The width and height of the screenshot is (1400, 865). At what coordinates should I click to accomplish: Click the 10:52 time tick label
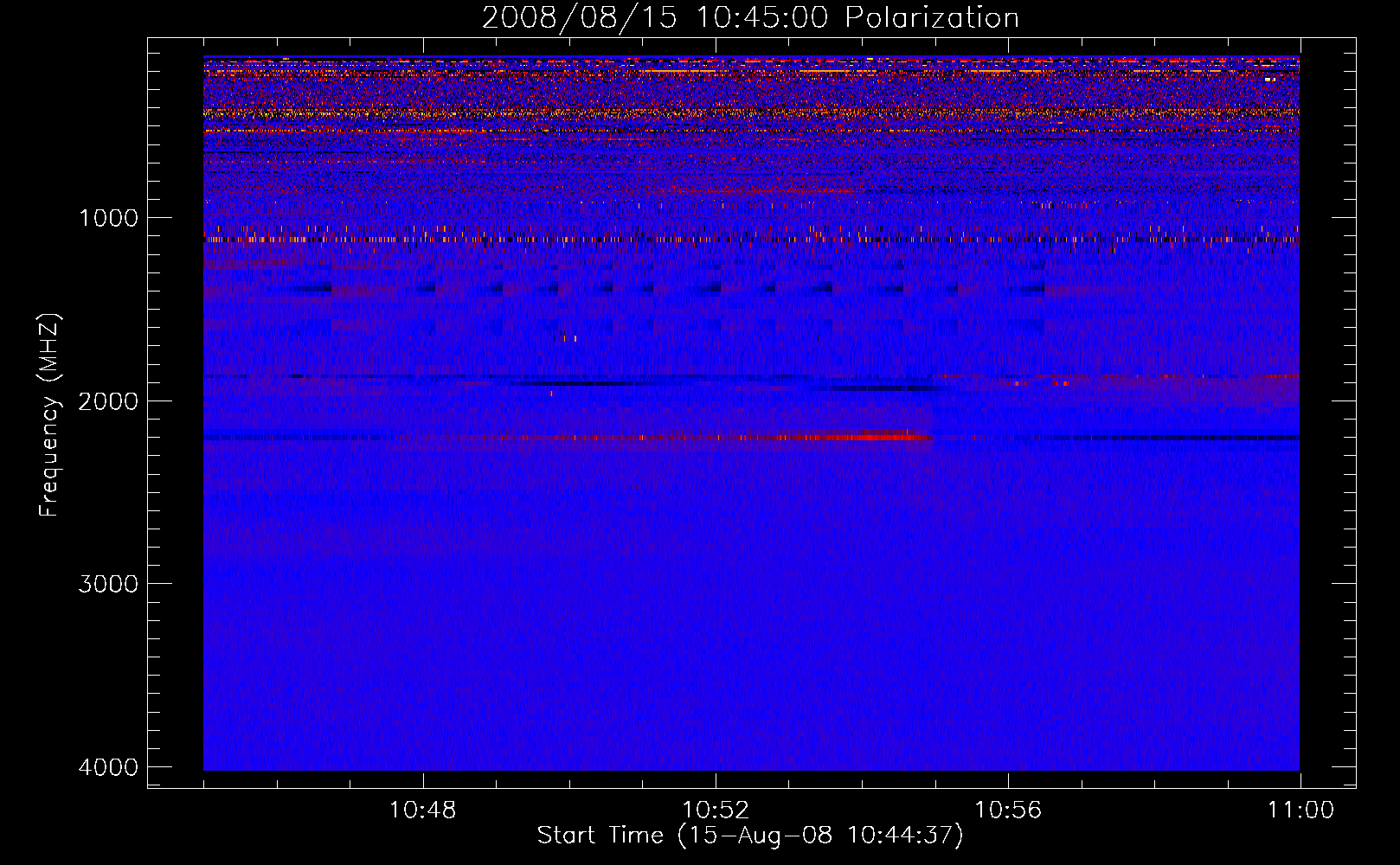point(716,811)
